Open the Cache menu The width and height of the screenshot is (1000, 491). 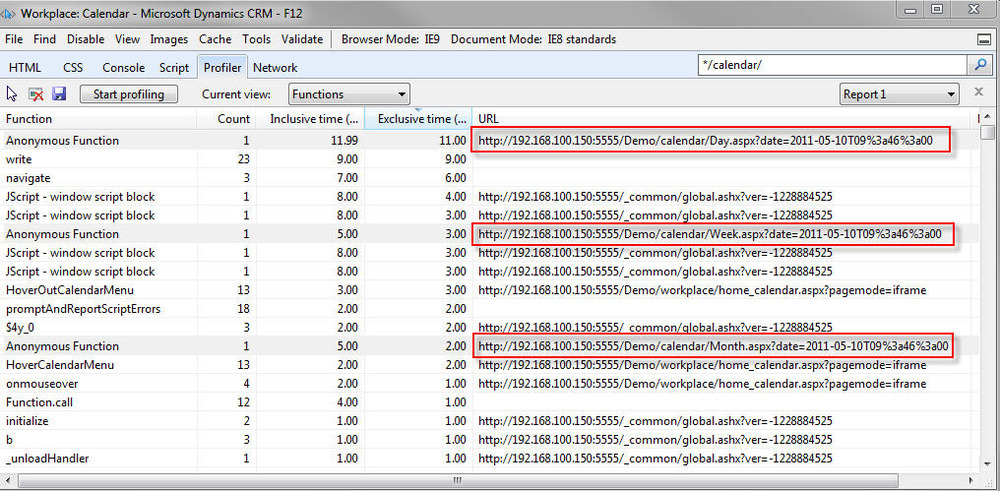(215, 40)
